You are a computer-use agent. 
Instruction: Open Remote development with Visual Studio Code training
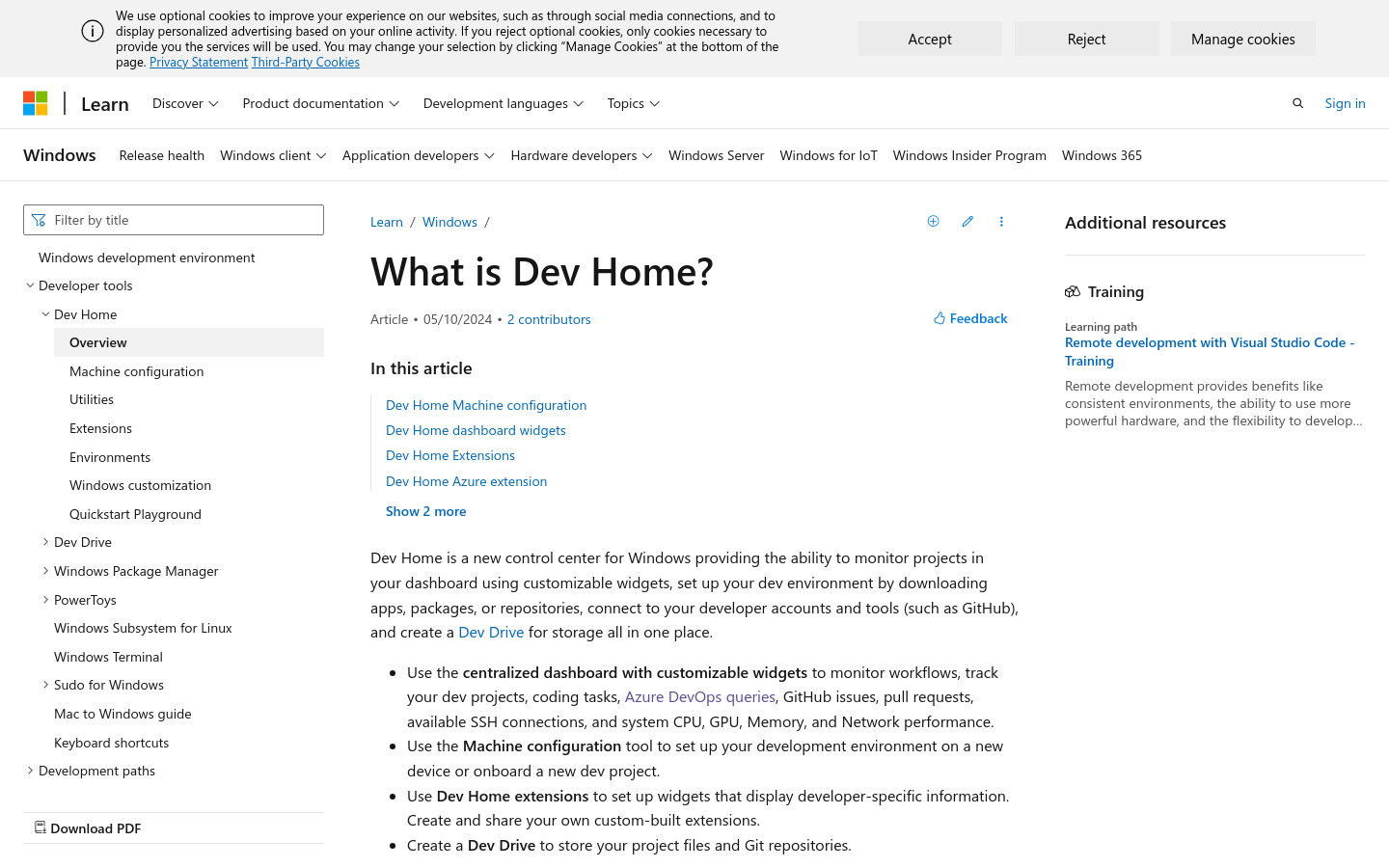[1210, 351]
